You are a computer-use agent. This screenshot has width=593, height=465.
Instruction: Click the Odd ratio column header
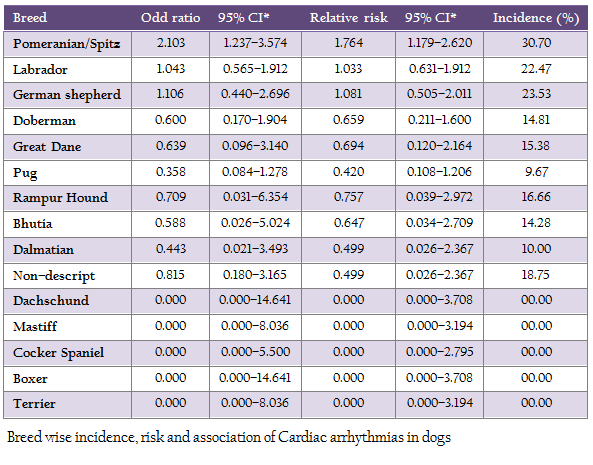point(171,18)
